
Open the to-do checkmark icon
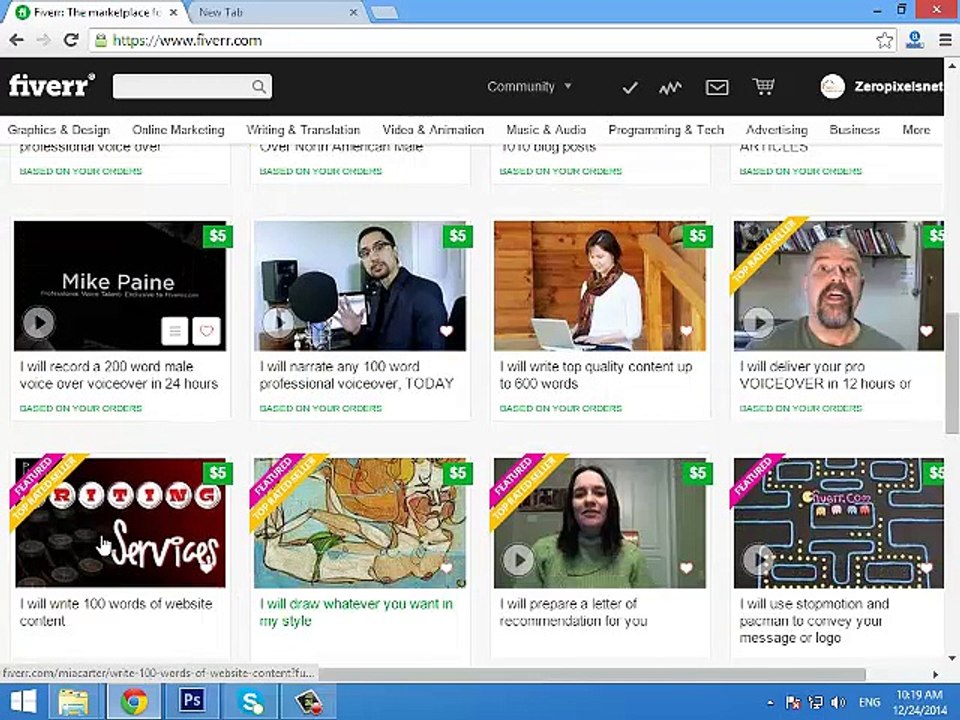630,88
